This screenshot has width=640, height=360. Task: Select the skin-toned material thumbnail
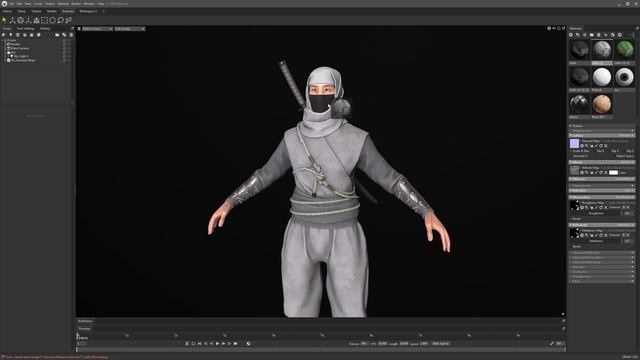pyautogui.click(x=602, y=104)
